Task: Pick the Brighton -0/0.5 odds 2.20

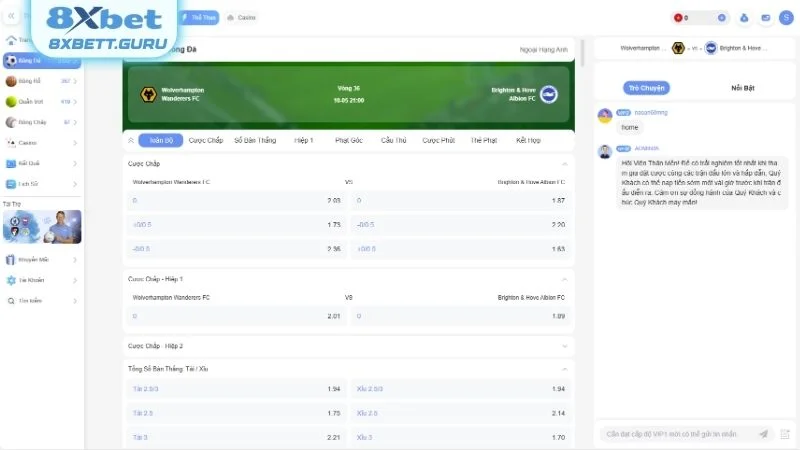Action: (x=461, y=224)
